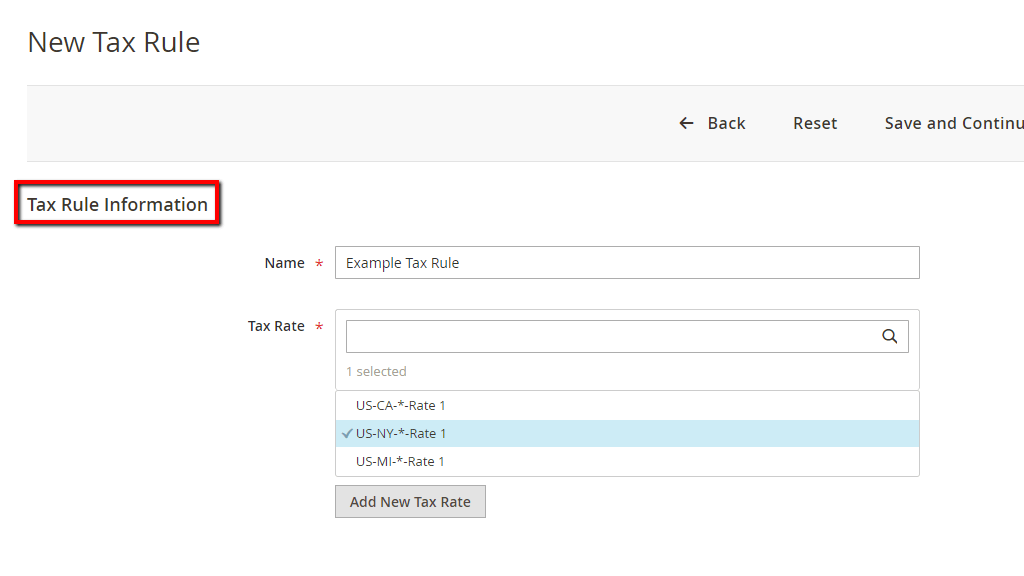Click the 1 selected indicator
Image resolution: width=1024 pixels, height=576 pixels.
point(376,371)
